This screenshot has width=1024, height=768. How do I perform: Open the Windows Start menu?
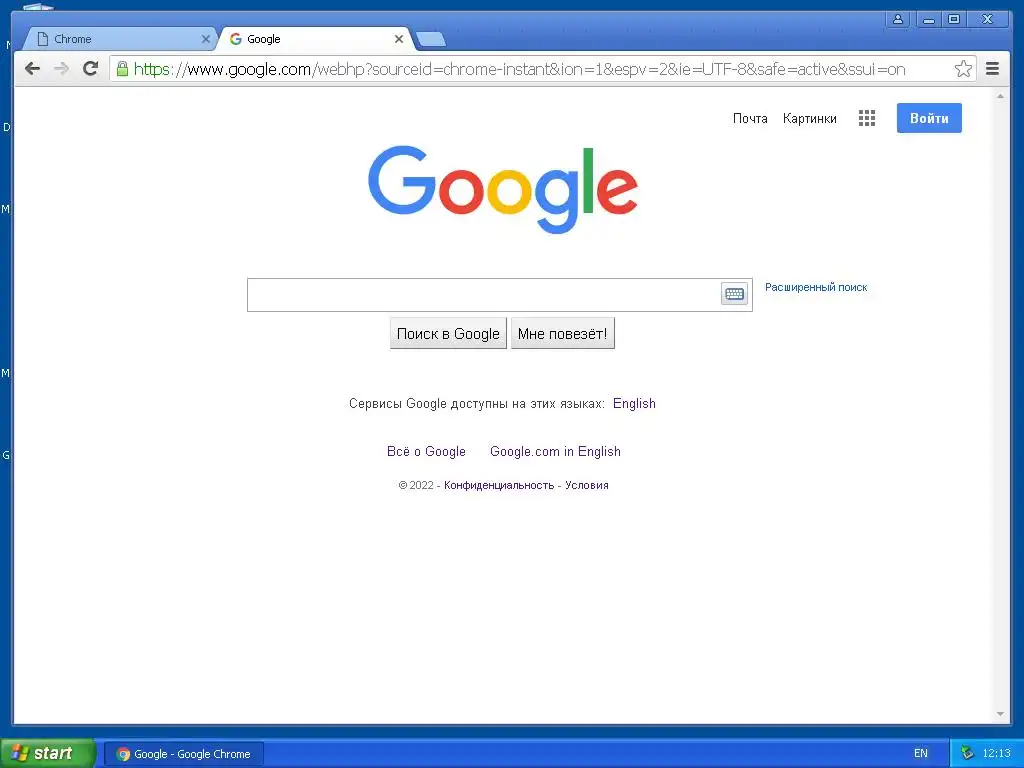[47, 753]
